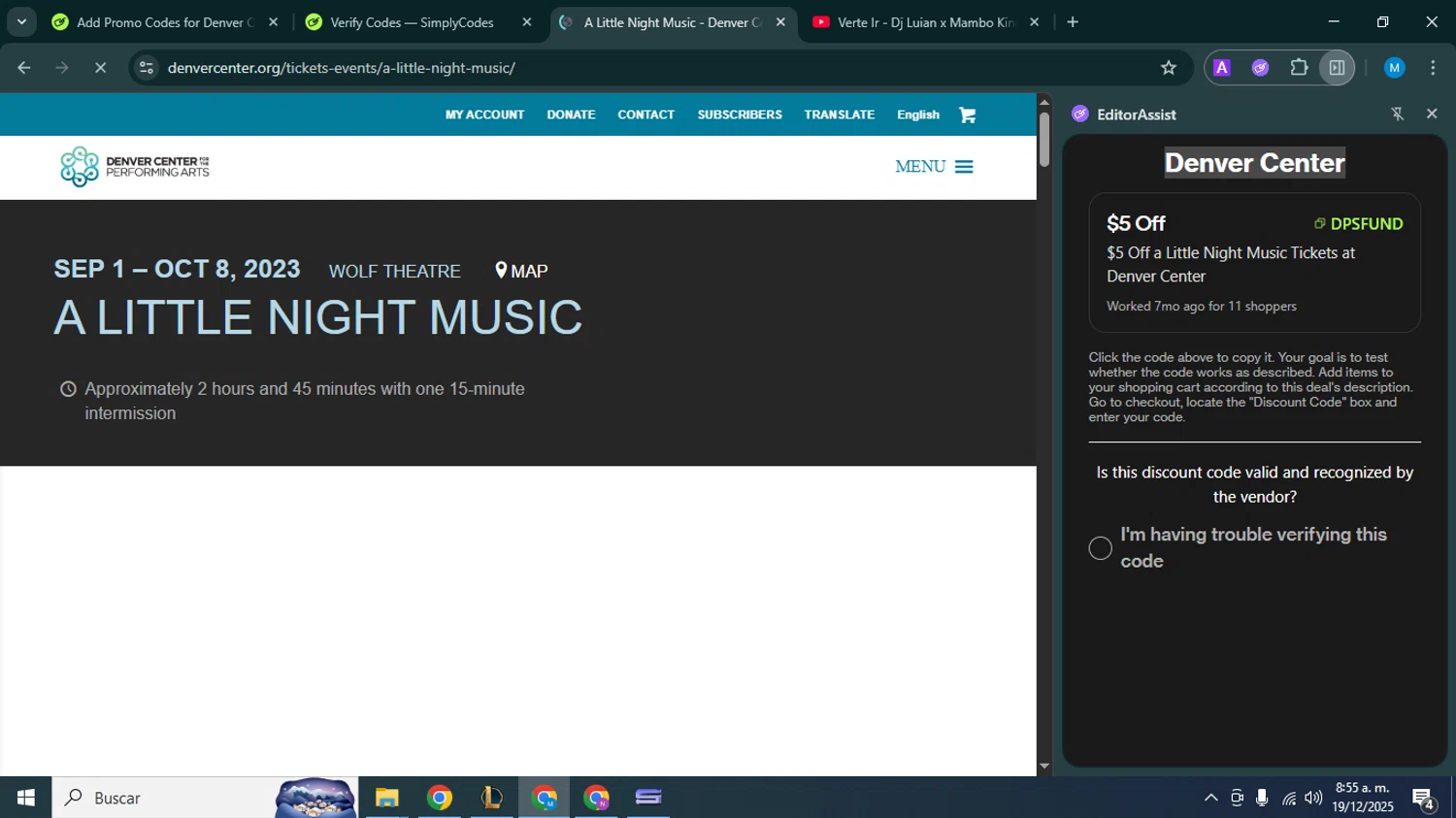Viewport: 1456px width, 818px height.
Task: Select the Denver Center title in side panel
Action: [x=1255, y=163]
